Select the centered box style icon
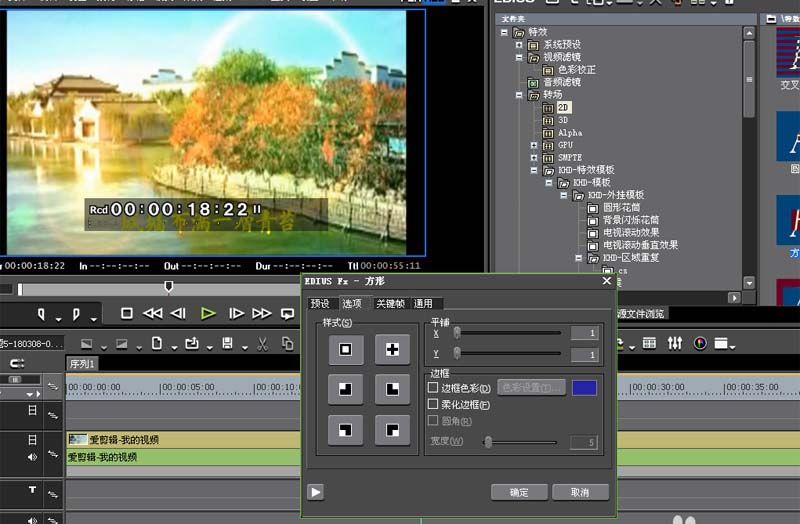 (345, 350)
